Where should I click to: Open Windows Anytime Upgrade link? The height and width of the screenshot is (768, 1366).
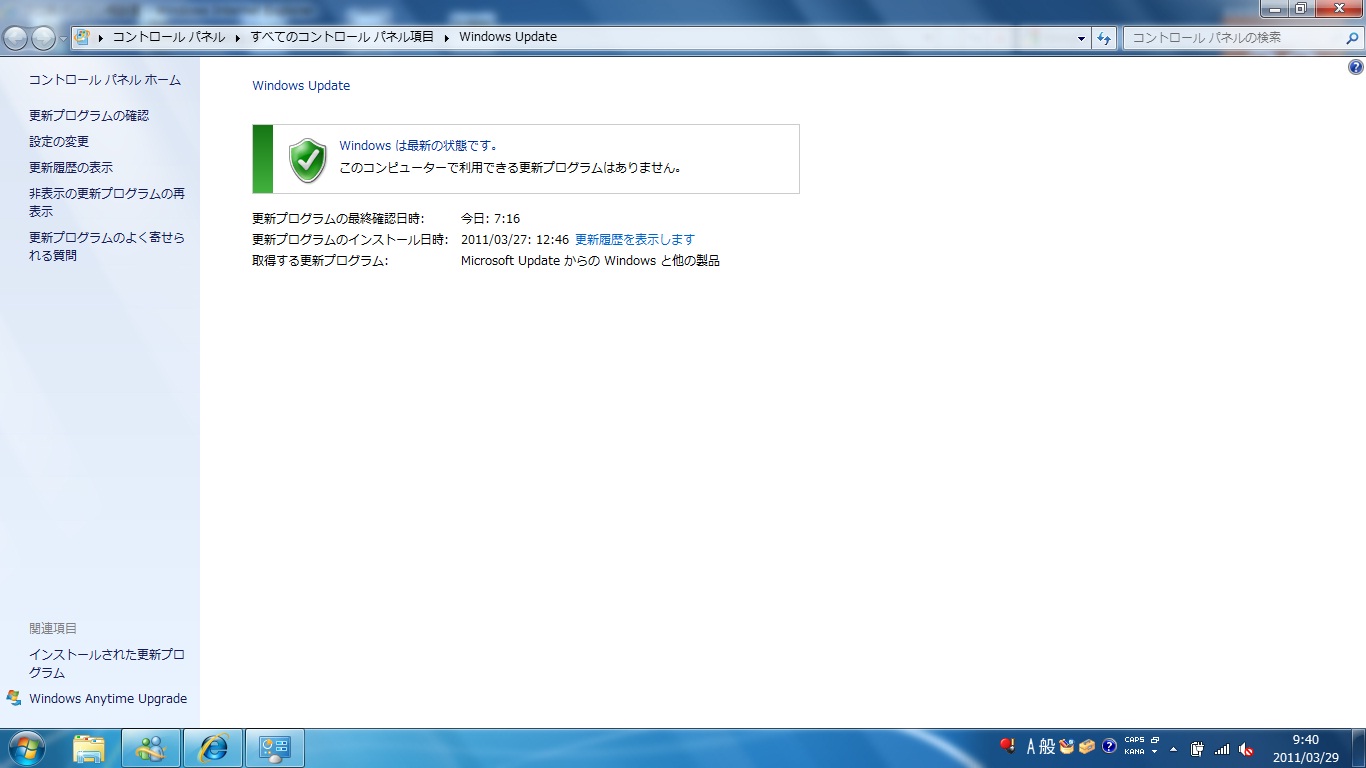click(108, 699)
